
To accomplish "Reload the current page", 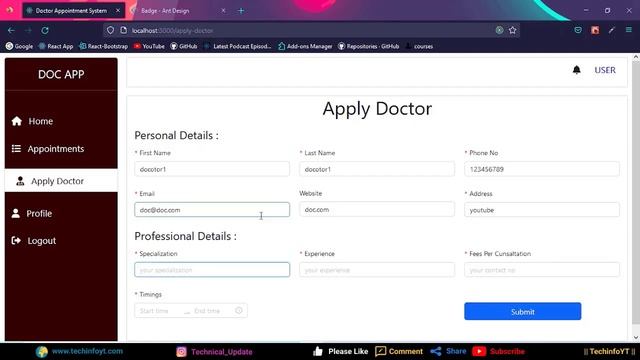I will (45, 30).
